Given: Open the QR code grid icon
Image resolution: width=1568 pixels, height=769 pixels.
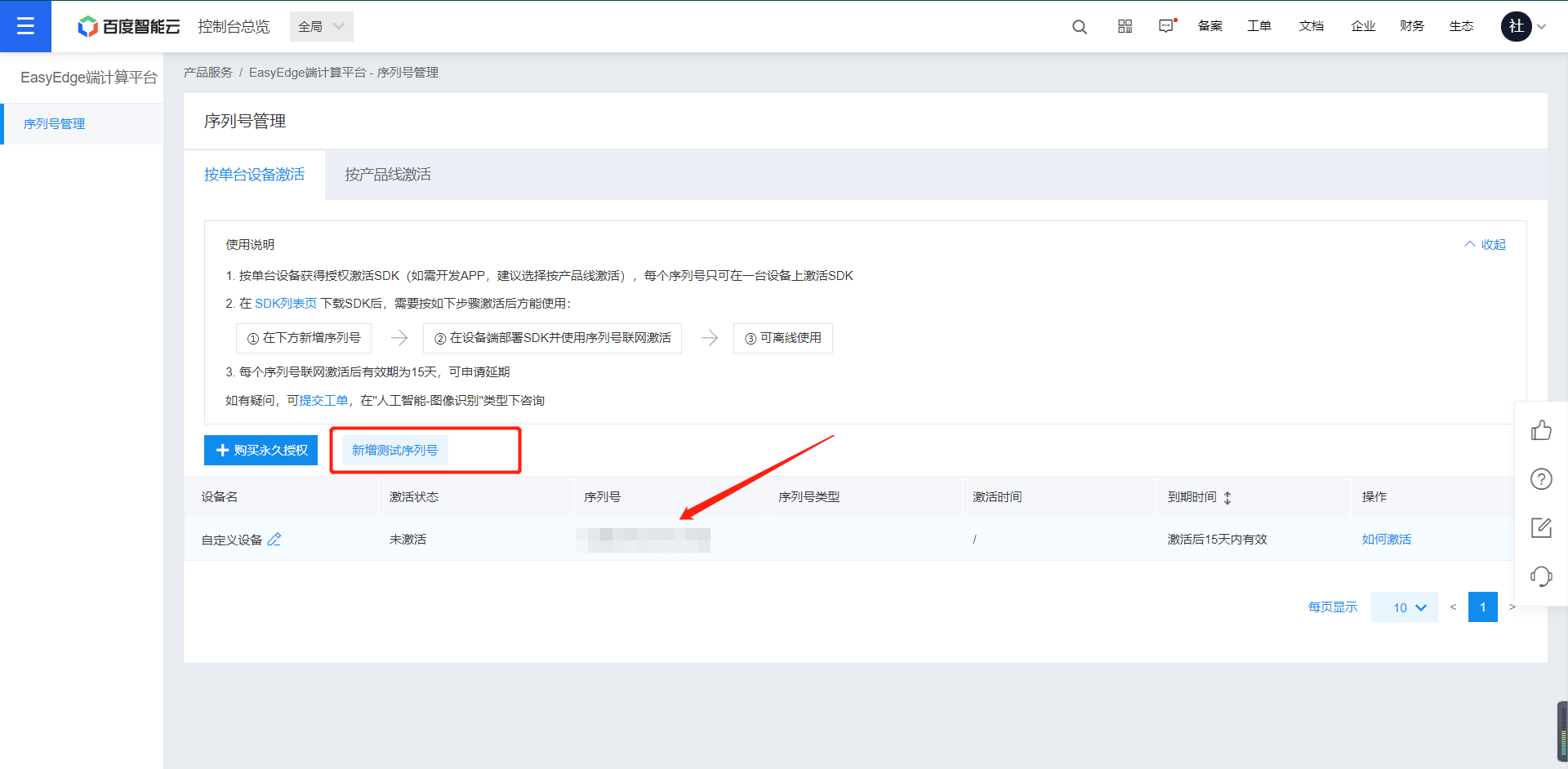Looking at the screenshot, I should click(x=1125, y=26).
